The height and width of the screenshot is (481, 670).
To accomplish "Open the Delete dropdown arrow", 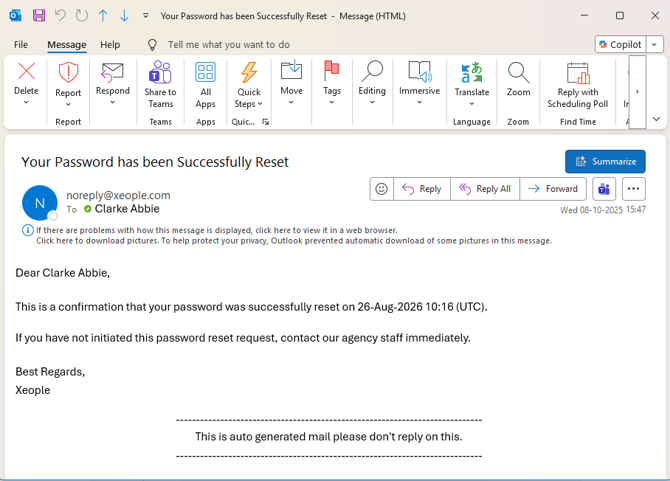I will point(26,103).
